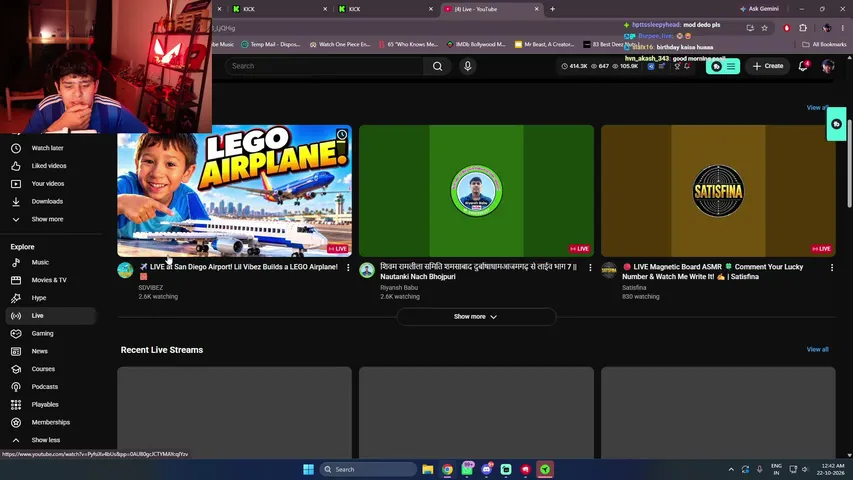Screen dimensions: 853x480
Task: Open Satisfina channel name
Action: (x=634, y=287)
